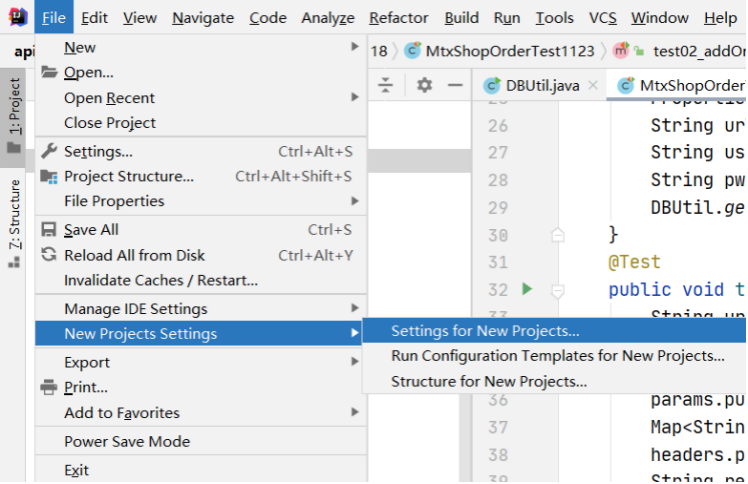Expand the Add to Favorites submenu
Viewport: 748px width, 484px height.
[x=354, y=412]
